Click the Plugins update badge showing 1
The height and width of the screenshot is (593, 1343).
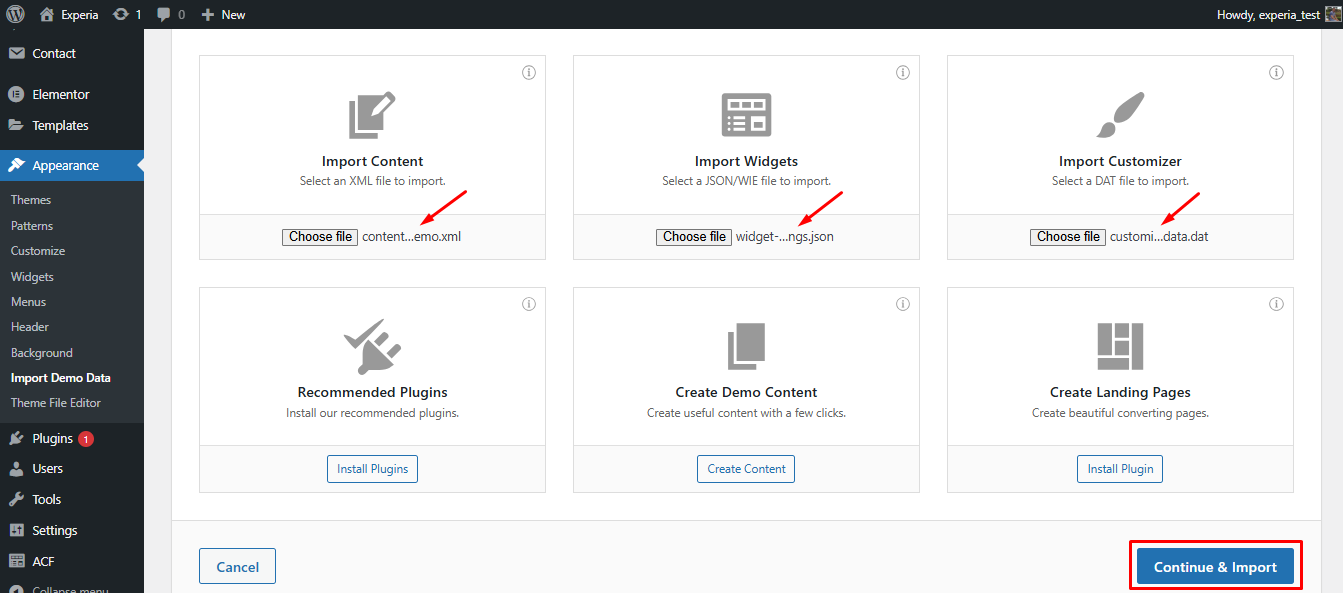[x=86, y=438]
